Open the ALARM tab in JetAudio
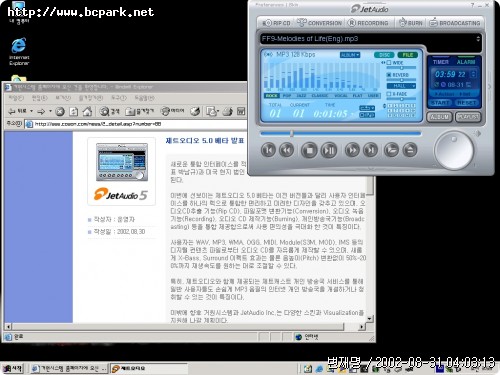The width and height of the screenshot is (500, 375). (466, 62)
